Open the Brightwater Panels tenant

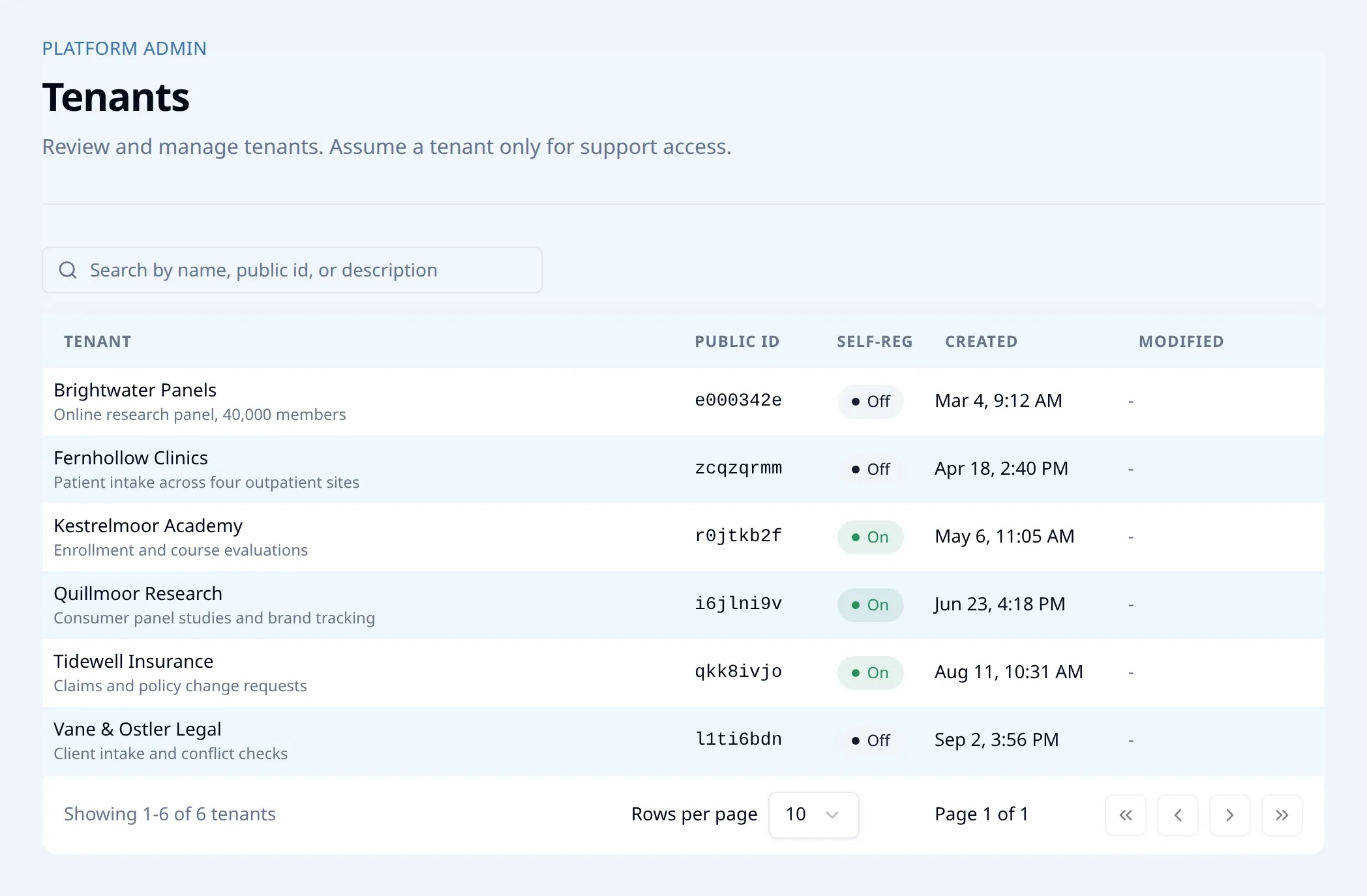(x=135, y=390)
